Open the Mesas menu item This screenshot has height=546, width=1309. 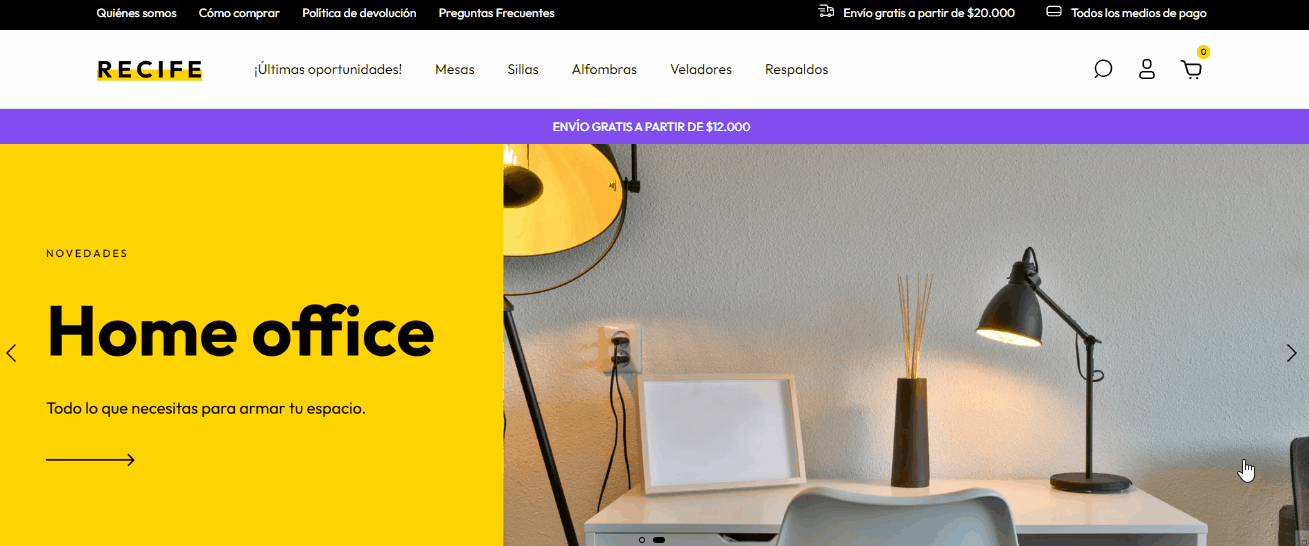pos(455,70)
